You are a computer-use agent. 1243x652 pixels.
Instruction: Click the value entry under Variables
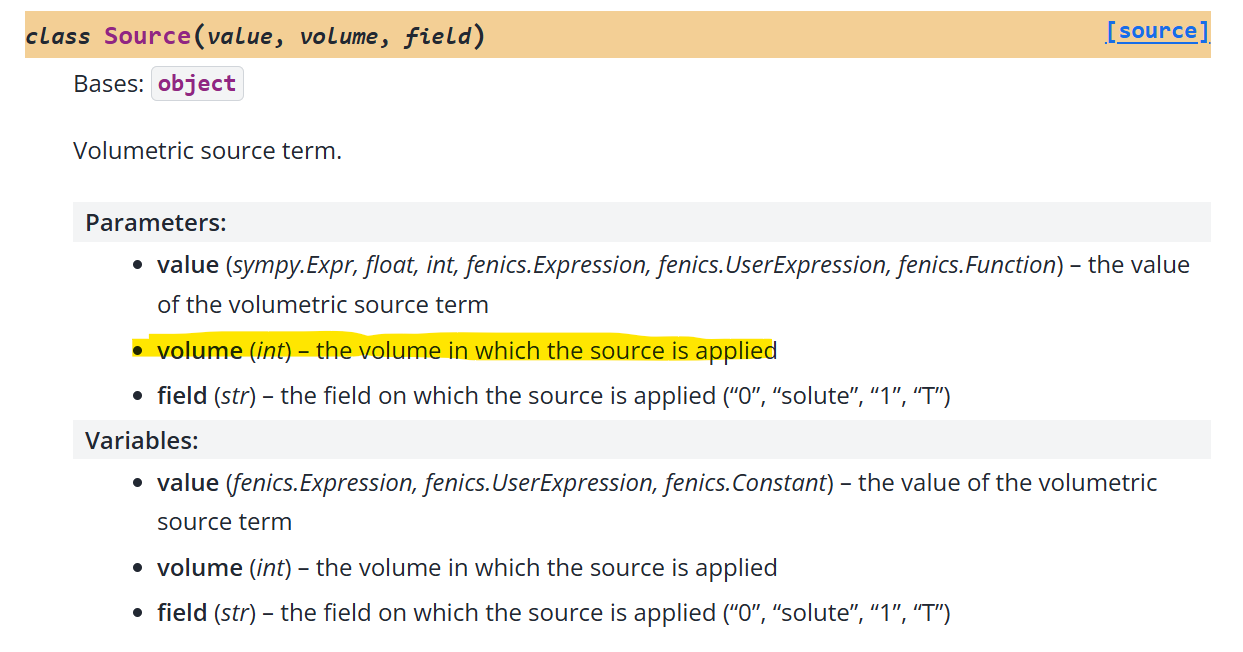(x=188, y=483)
